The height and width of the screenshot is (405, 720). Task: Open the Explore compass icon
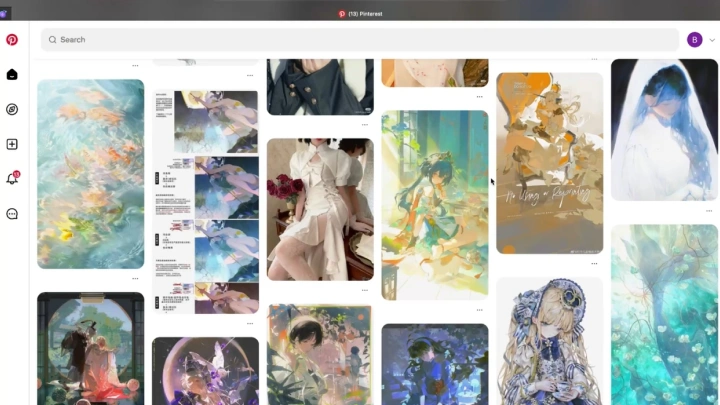(12, 109)
